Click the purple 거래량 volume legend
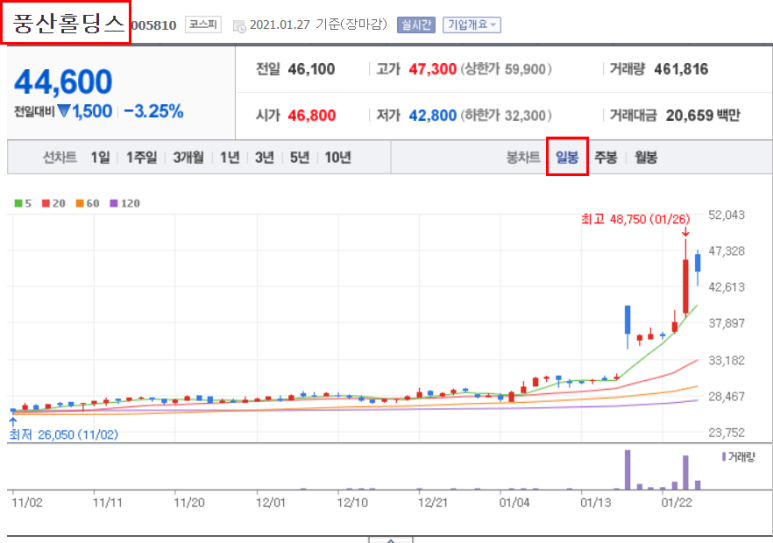This screenshot has height=543, width=773. (x=738, y=457)
